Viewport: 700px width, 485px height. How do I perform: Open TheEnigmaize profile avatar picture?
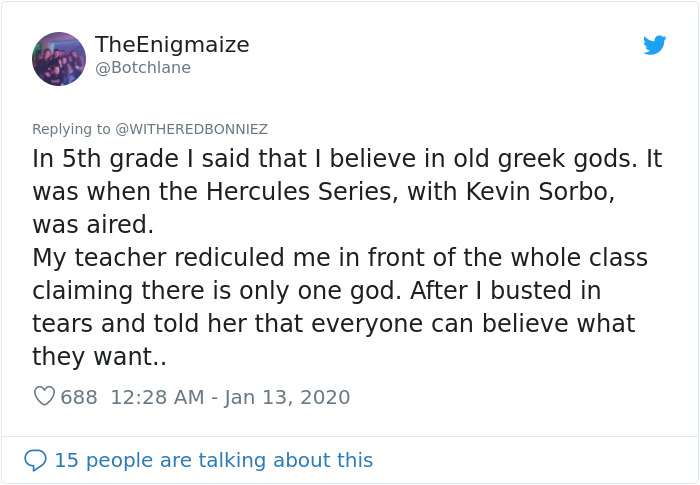[x=59, y=58]
